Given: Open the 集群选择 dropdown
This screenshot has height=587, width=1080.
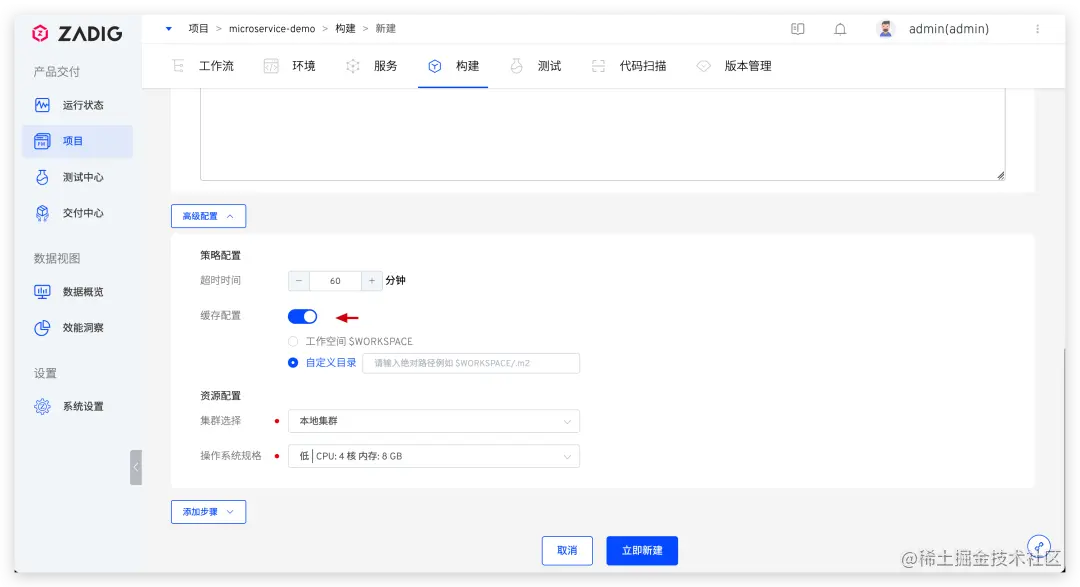Looking at the screenshot, I should (x=434, y=421).
